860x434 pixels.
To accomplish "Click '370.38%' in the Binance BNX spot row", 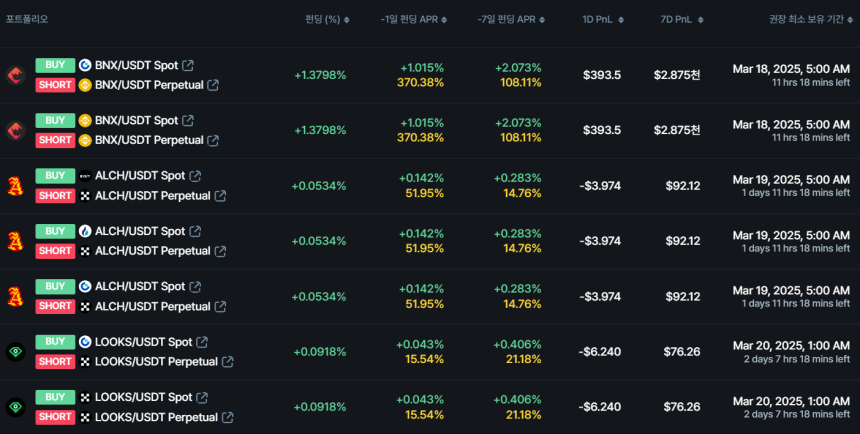I will coord(420,138).
